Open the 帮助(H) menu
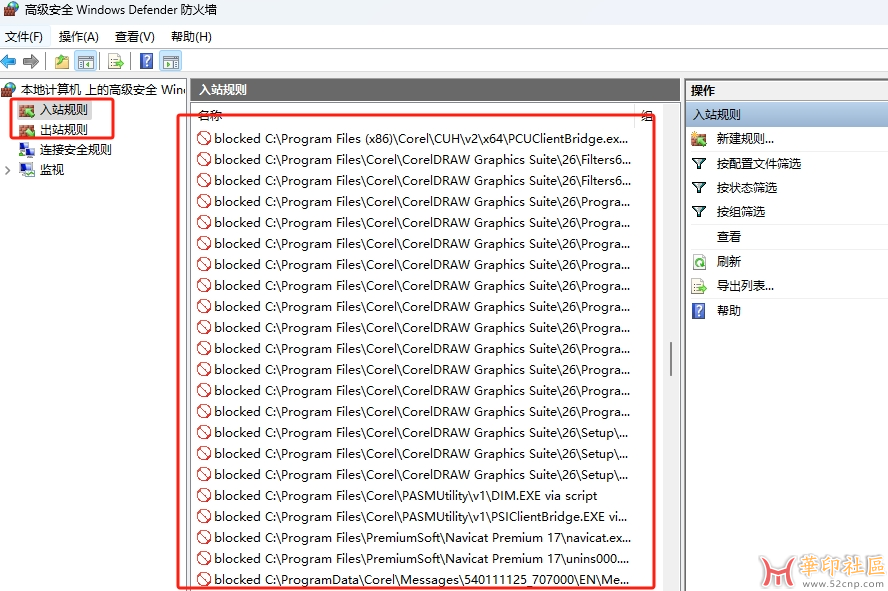Screen dimensions: 888x591 [191, 37]
